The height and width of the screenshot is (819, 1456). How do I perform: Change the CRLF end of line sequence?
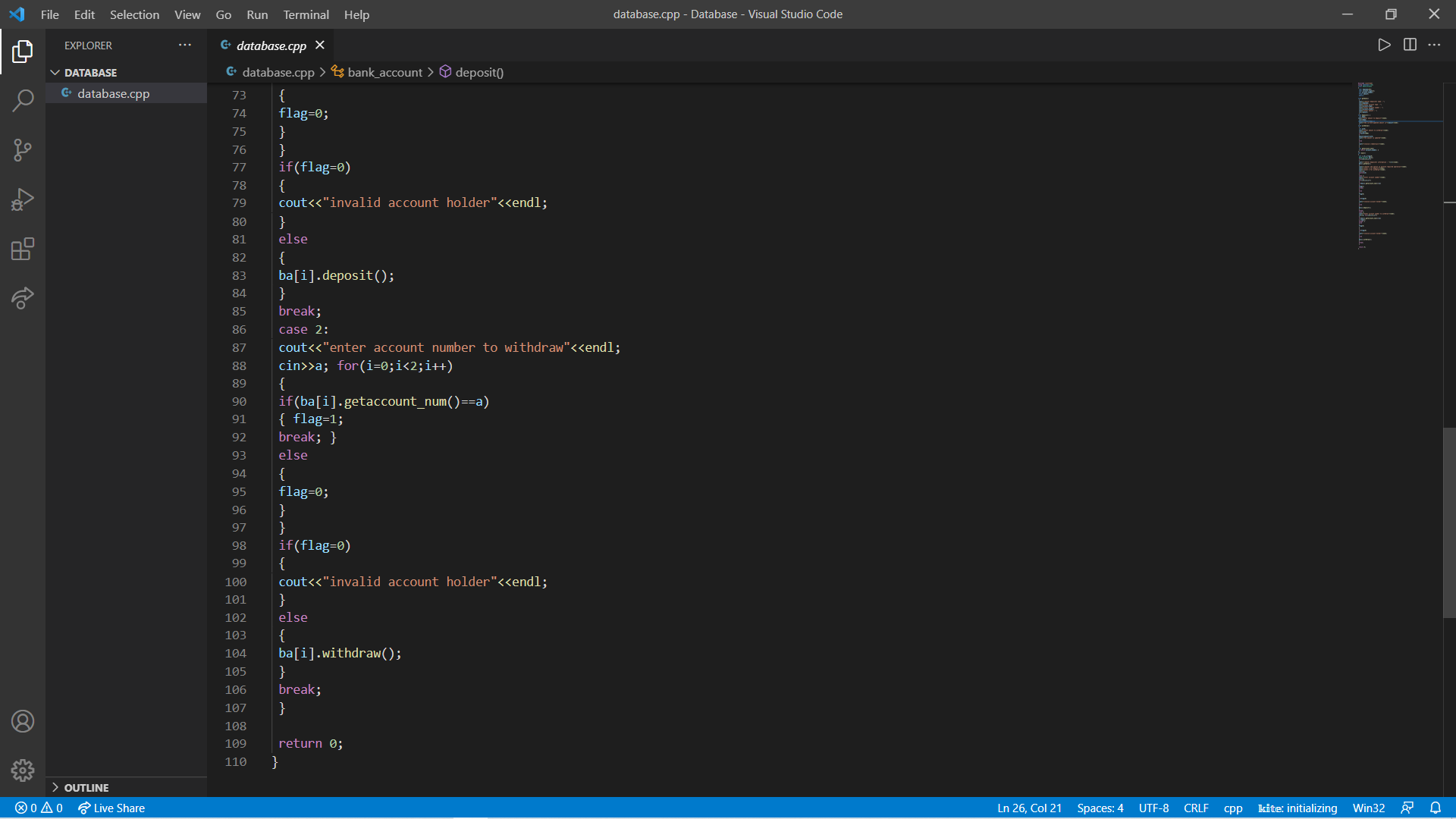[x=1196, y=808]
